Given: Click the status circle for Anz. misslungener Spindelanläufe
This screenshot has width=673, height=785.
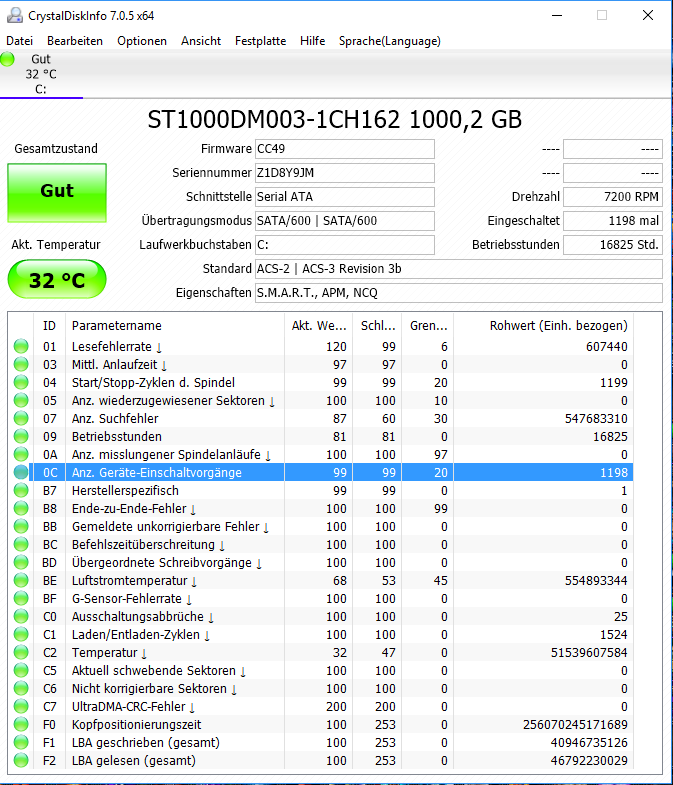Looking at the screenshot, I should click(21, 455).
